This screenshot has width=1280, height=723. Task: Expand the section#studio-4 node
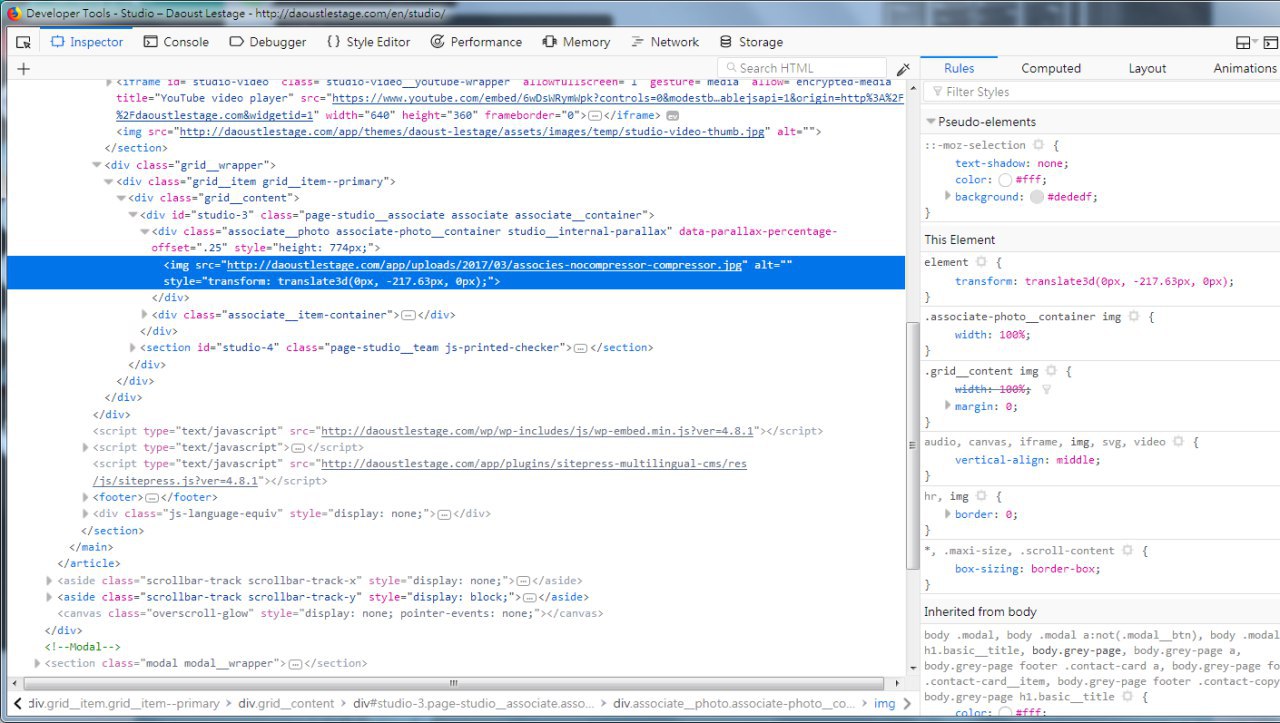(133, 348)
